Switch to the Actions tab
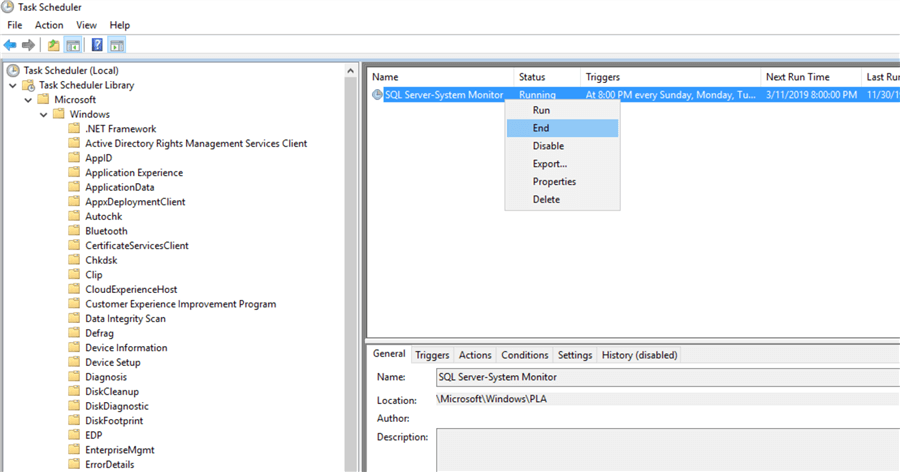 coord(475,355)
